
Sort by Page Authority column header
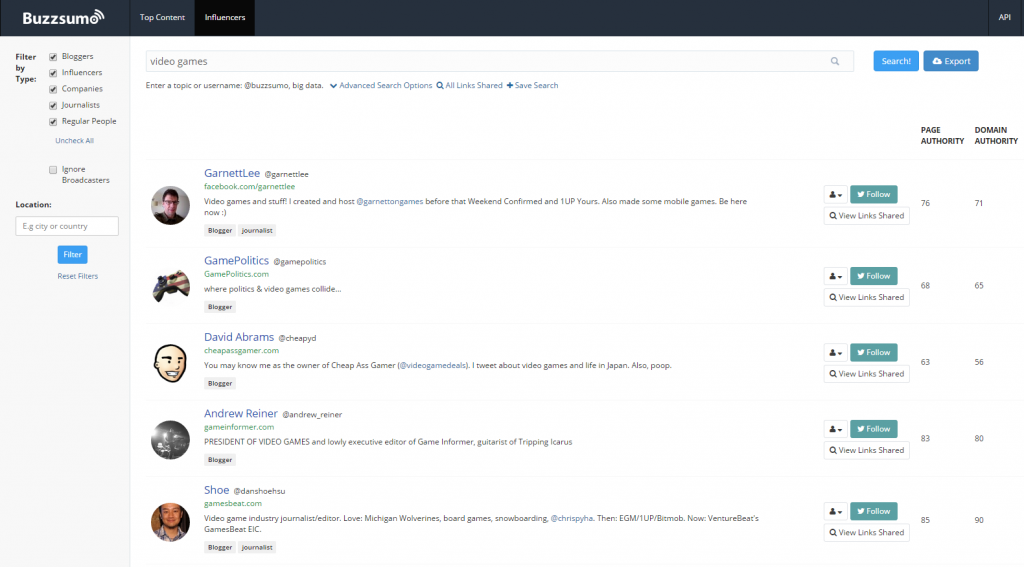942,135
